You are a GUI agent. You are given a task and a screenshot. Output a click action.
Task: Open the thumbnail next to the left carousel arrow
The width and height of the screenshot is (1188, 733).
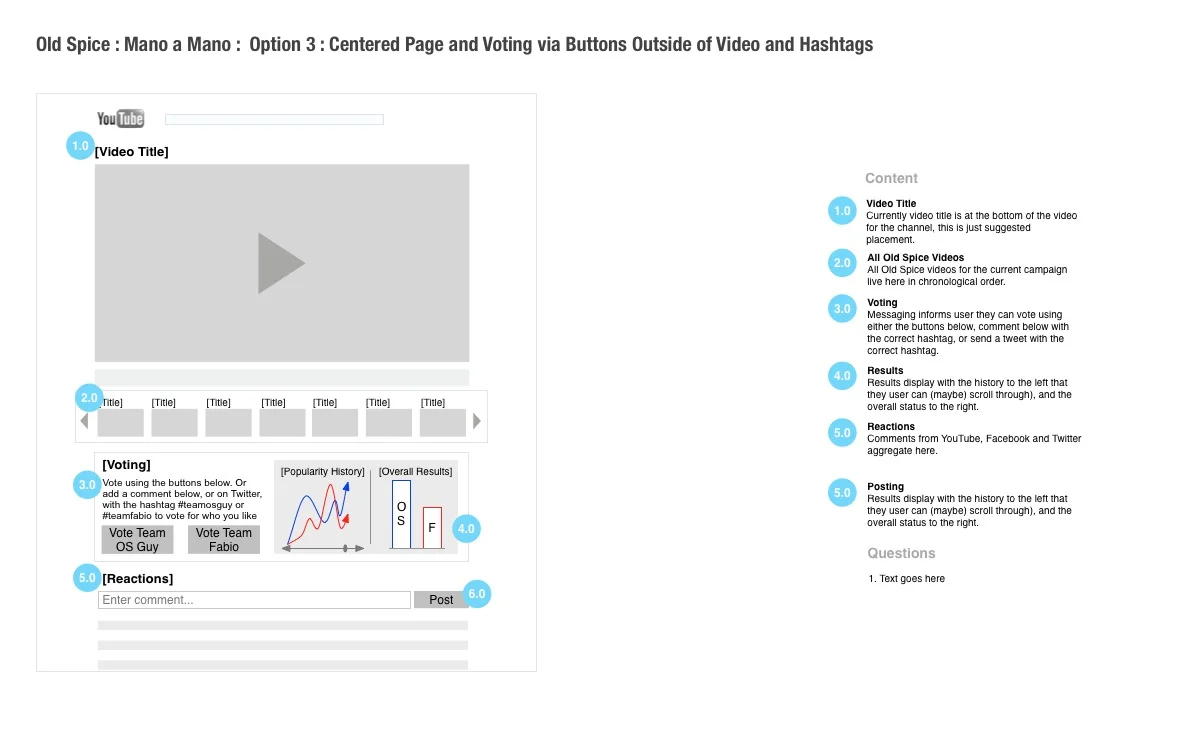[x=120, y=422]
